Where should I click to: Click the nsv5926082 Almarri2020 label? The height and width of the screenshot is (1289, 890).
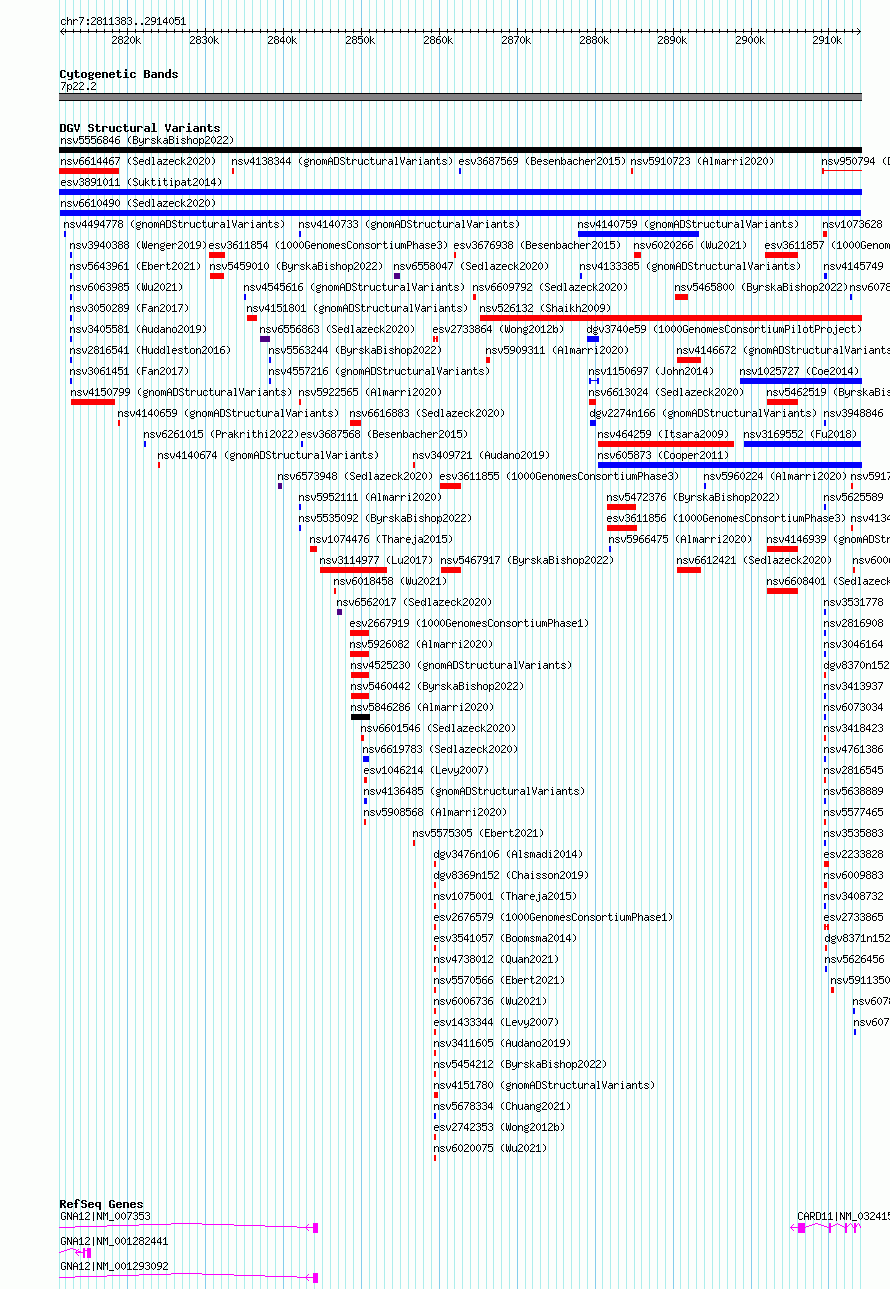(421, 644)
